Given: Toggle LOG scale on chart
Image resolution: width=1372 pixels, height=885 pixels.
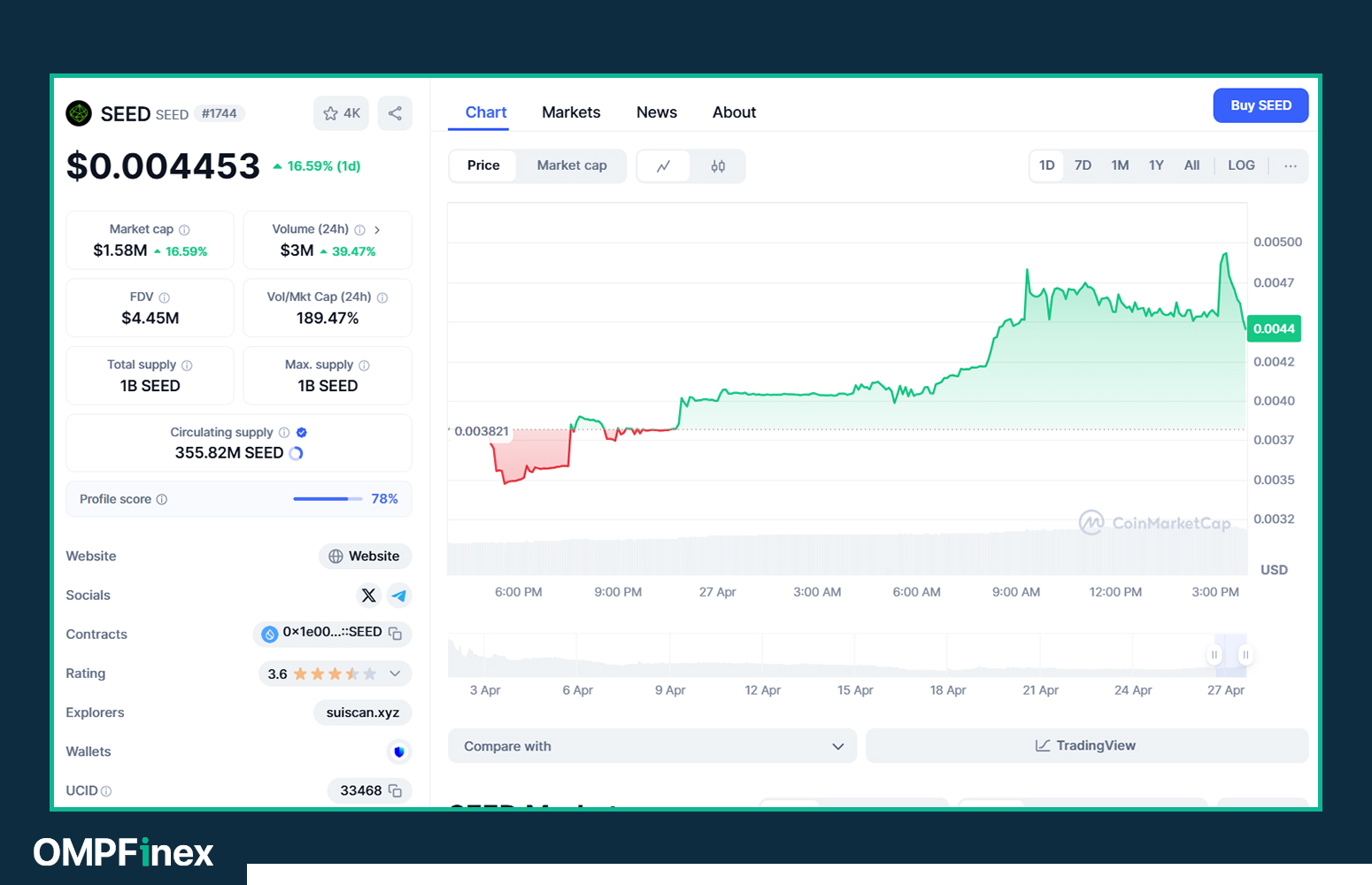Looking at the screenshot, I should [1241, 165].
